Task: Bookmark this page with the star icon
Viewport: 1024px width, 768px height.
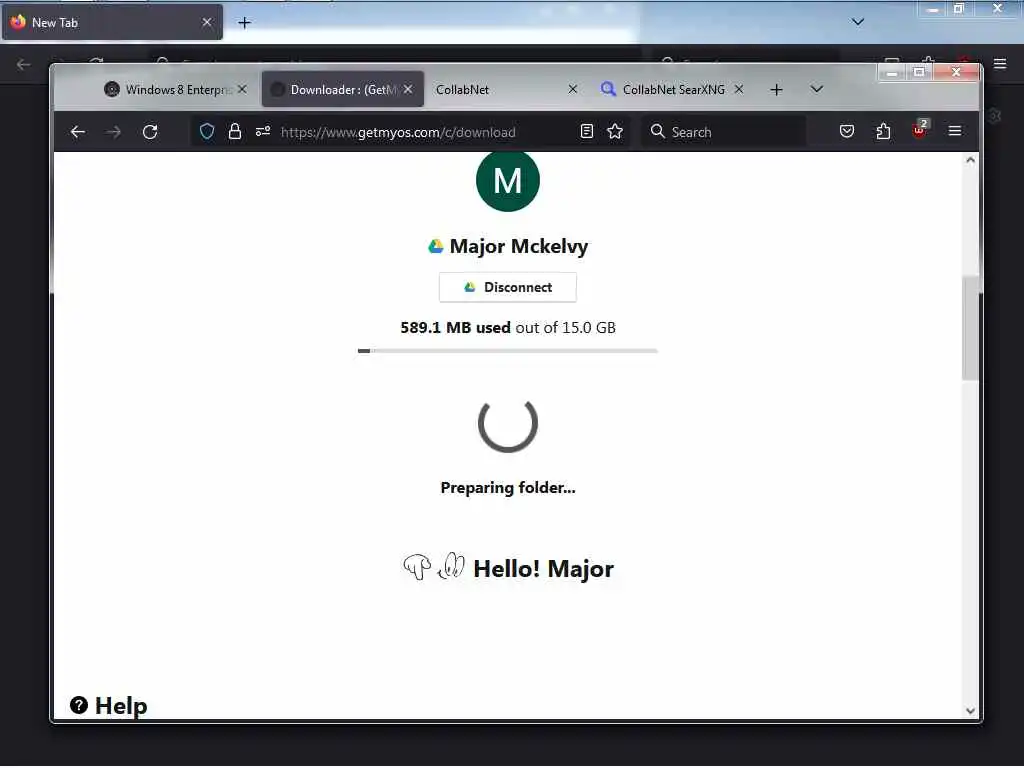Action: click(615, 132)
